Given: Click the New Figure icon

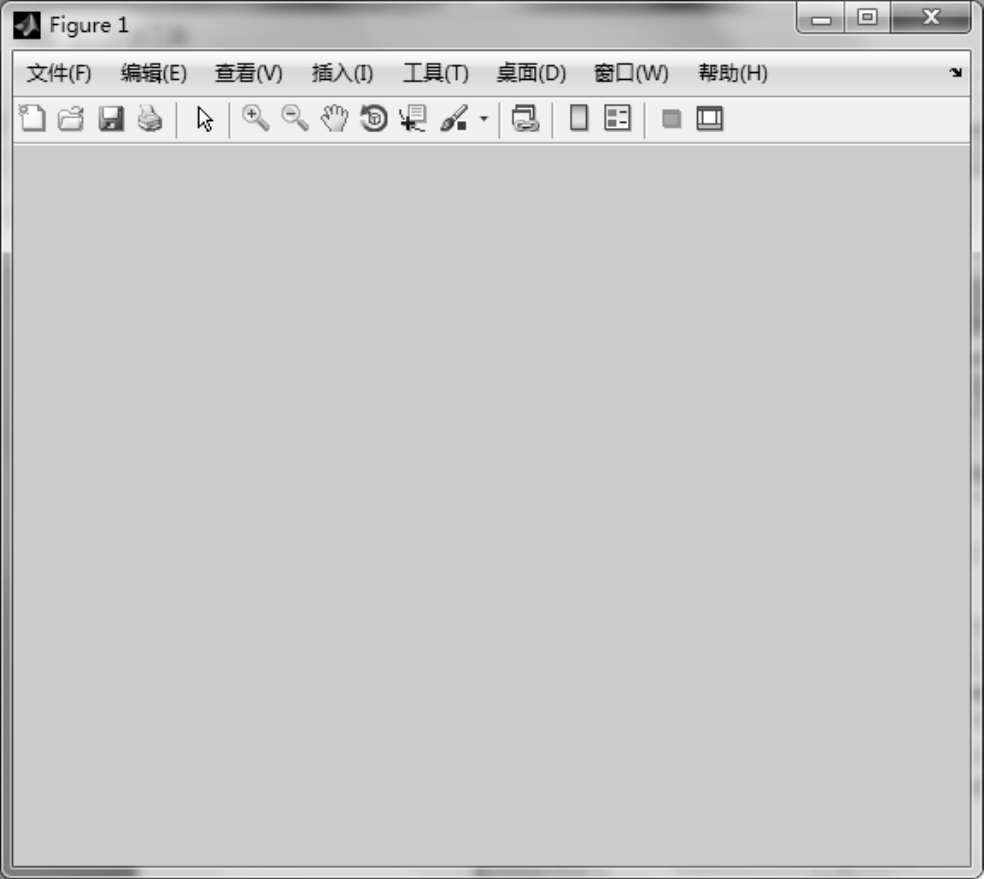Looking at the screenshot, I should 32,119.
